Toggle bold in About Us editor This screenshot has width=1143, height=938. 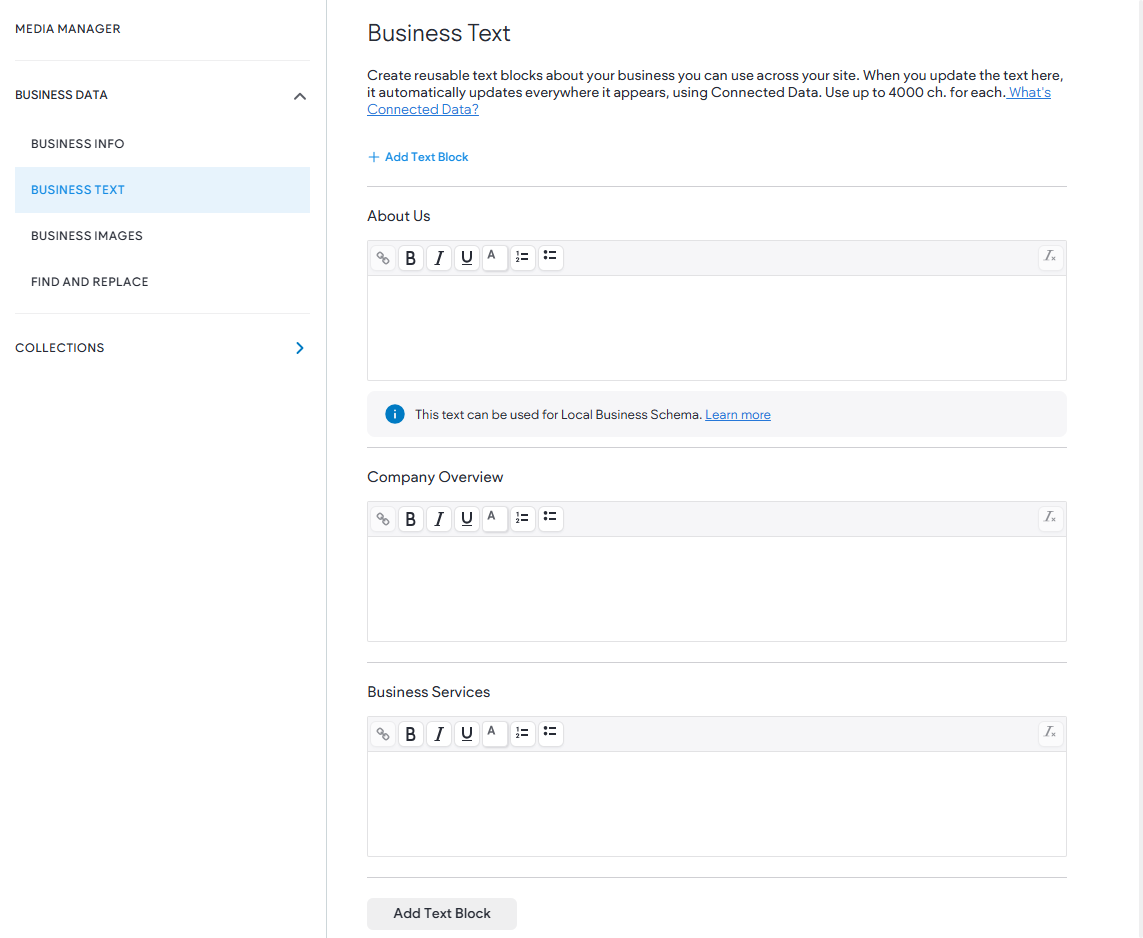pyautogui.click(x=410, y=257)
